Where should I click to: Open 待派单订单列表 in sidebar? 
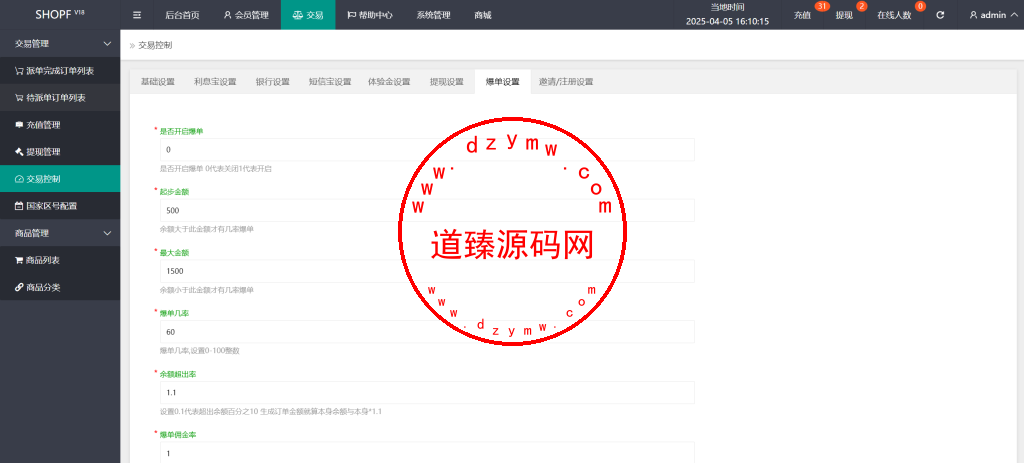click(60, 98)
